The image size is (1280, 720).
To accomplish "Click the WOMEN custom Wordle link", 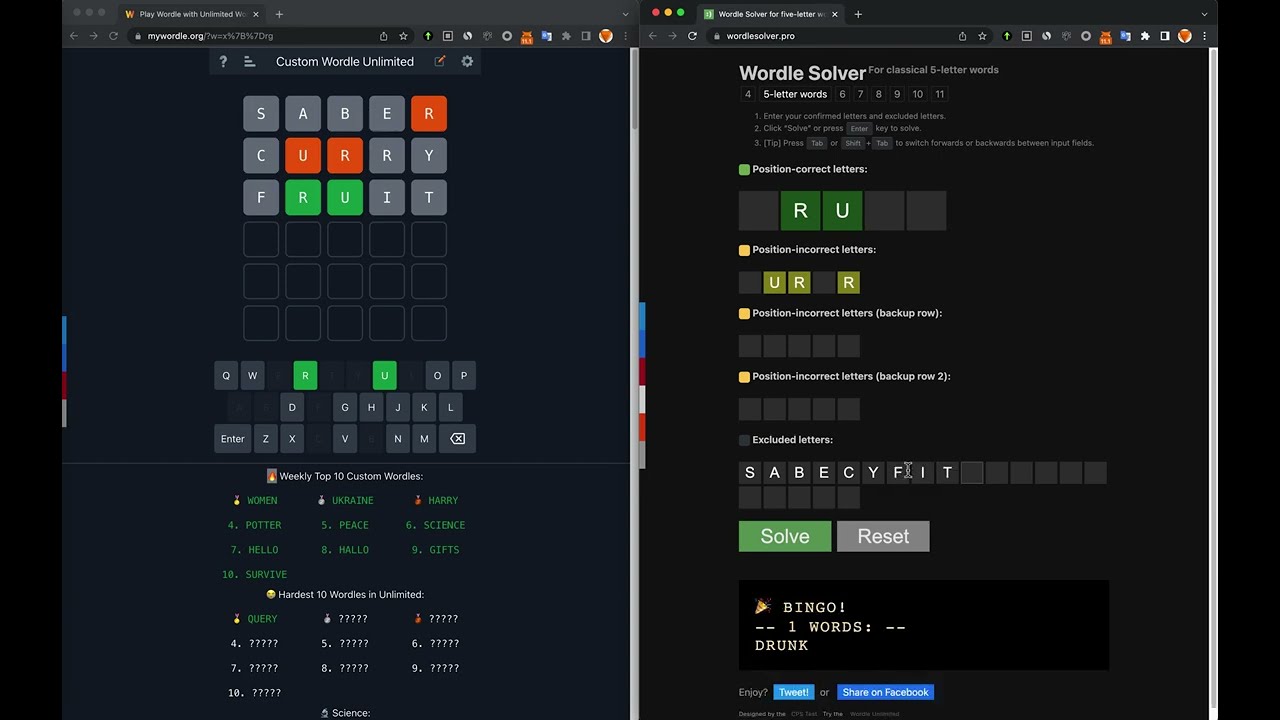I will [x=262, y=500].
